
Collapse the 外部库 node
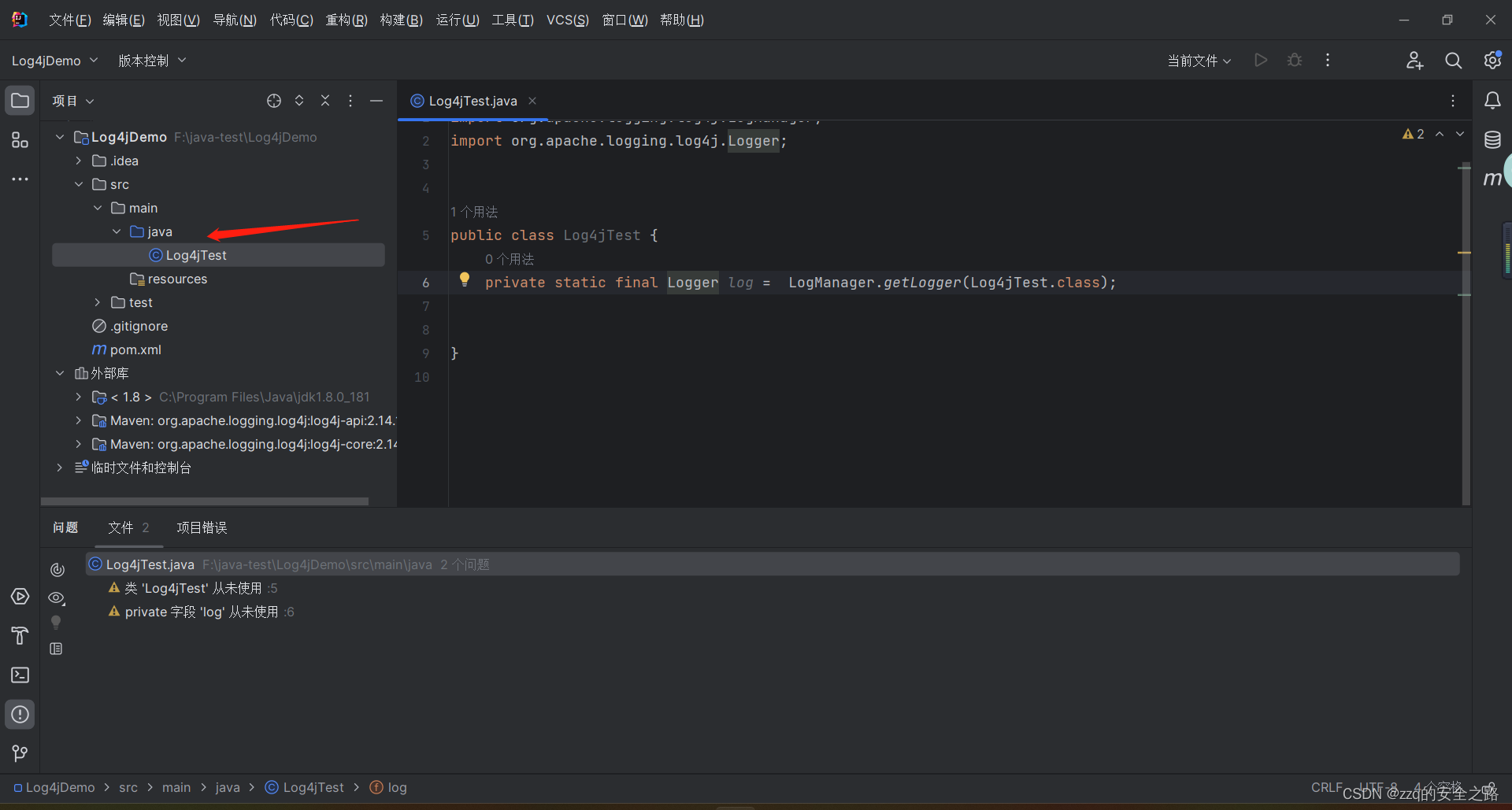coord(59,373)
